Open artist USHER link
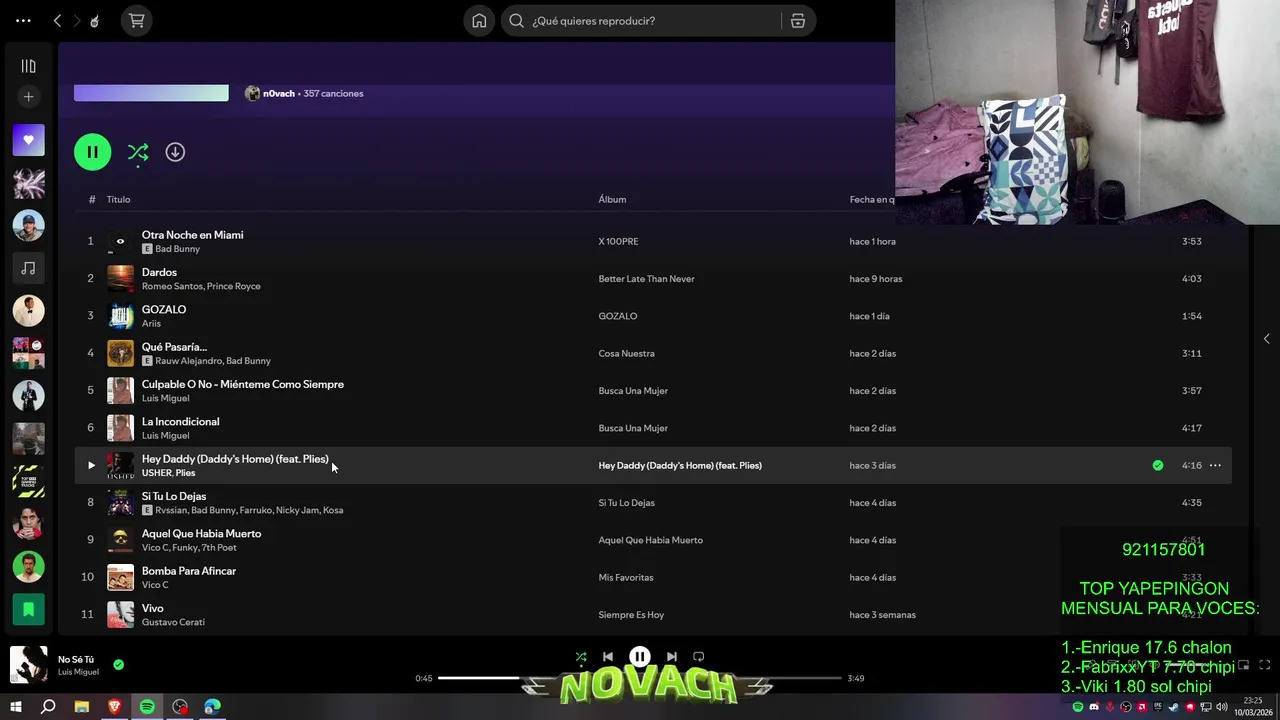Image resolution: width=1280 pixels, height=720 pixels. [x=156, y=473]
